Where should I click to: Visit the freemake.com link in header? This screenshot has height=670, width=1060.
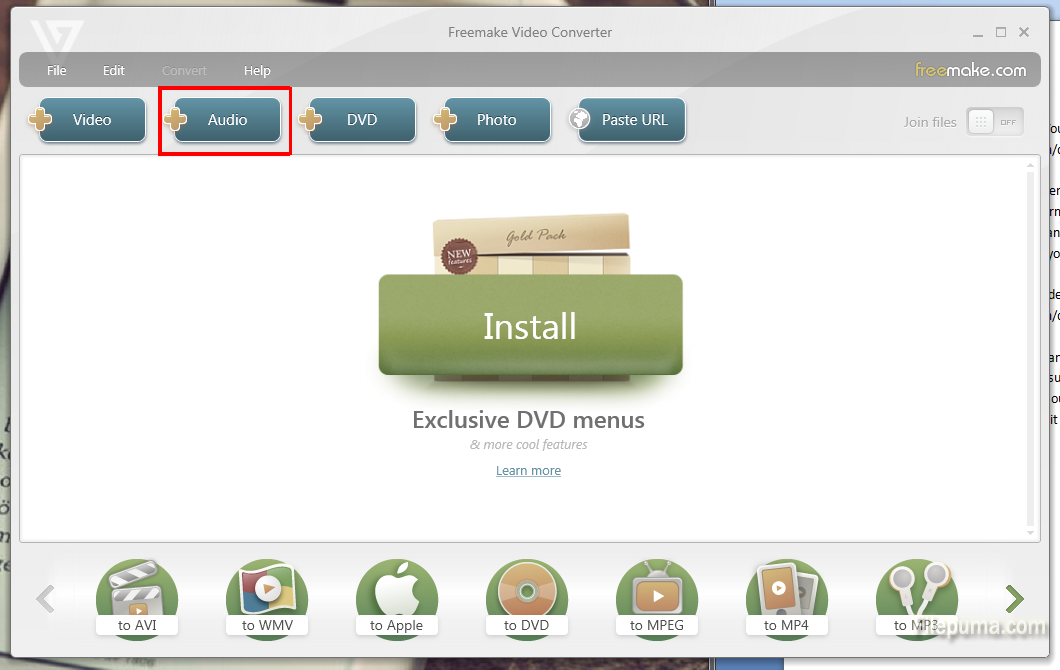click(970, 70)
